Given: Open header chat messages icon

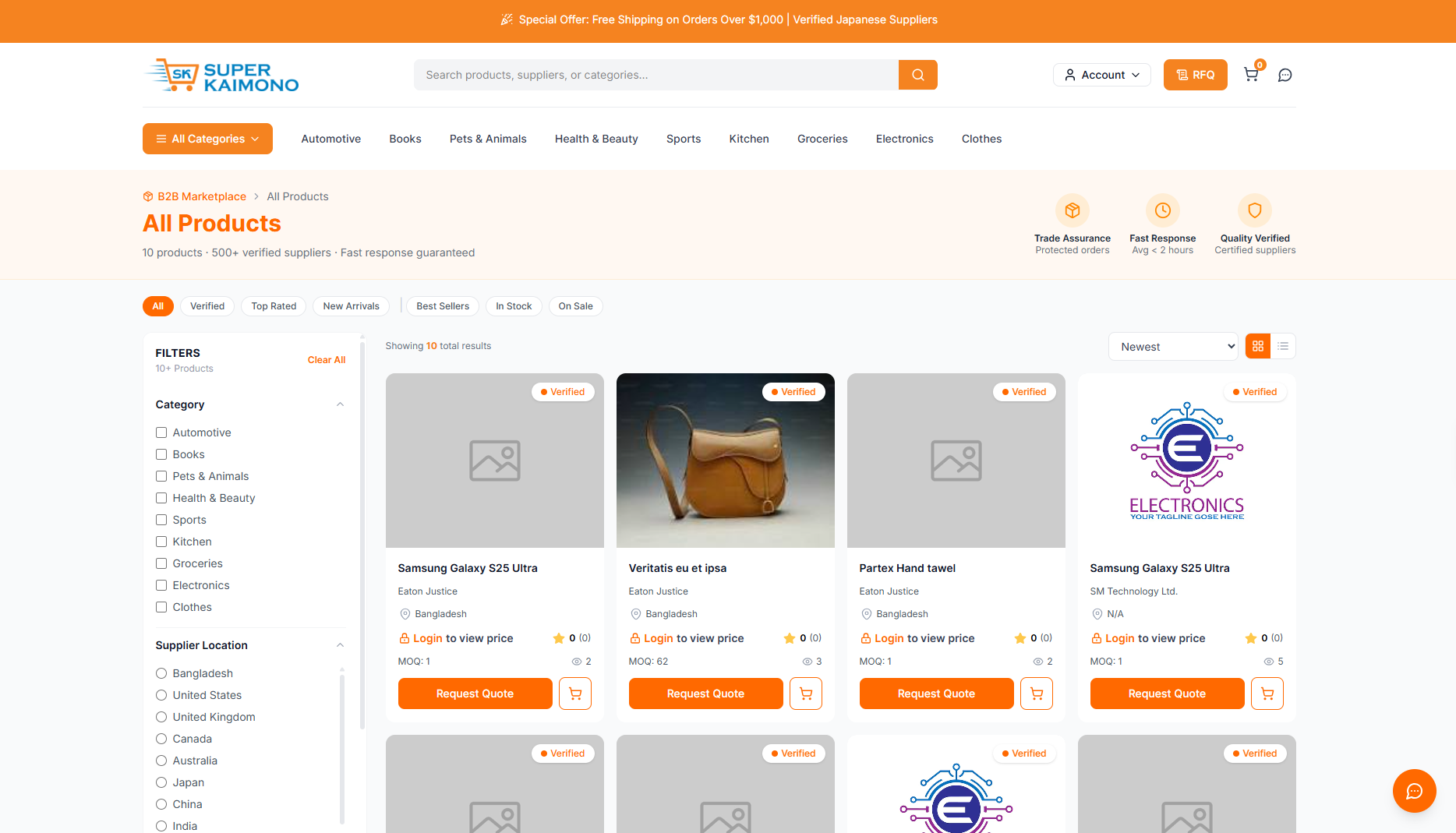Looking at the screenshot, I should coord(1285,75).
